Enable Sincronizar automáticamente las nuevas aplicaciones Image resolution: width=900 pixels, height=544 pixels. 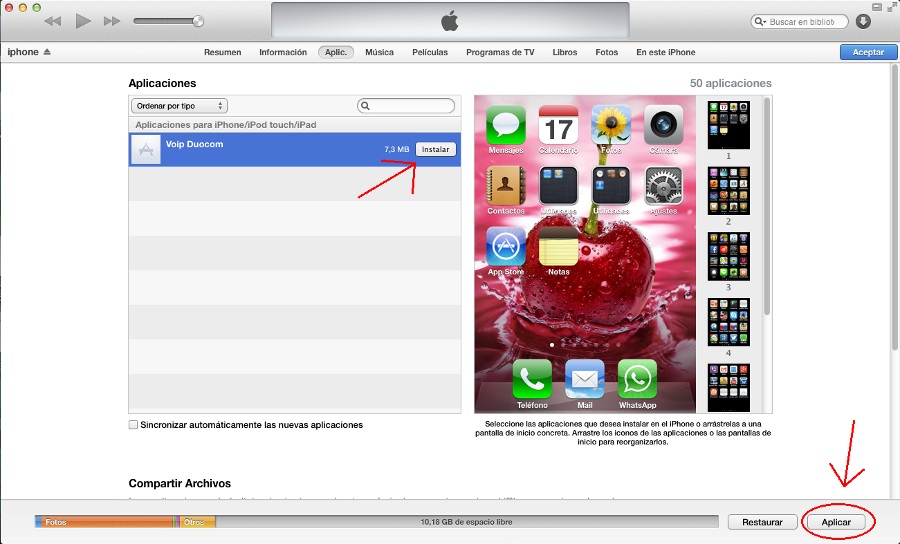point(134,425)
